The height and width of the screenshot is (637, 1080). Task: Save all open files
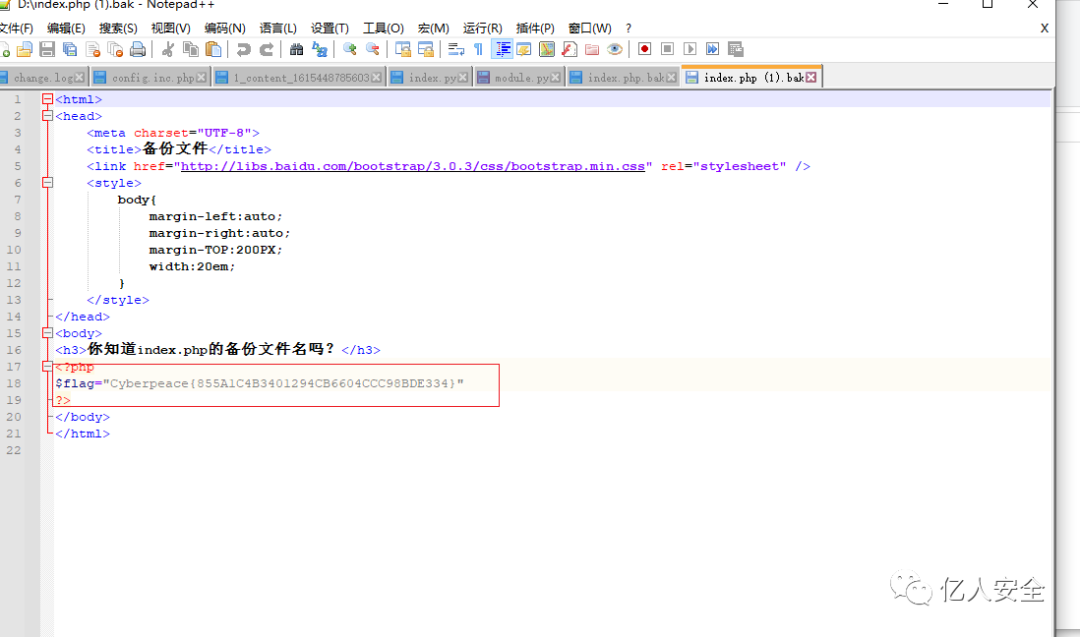pyautogui.click(x=70, y=49)
